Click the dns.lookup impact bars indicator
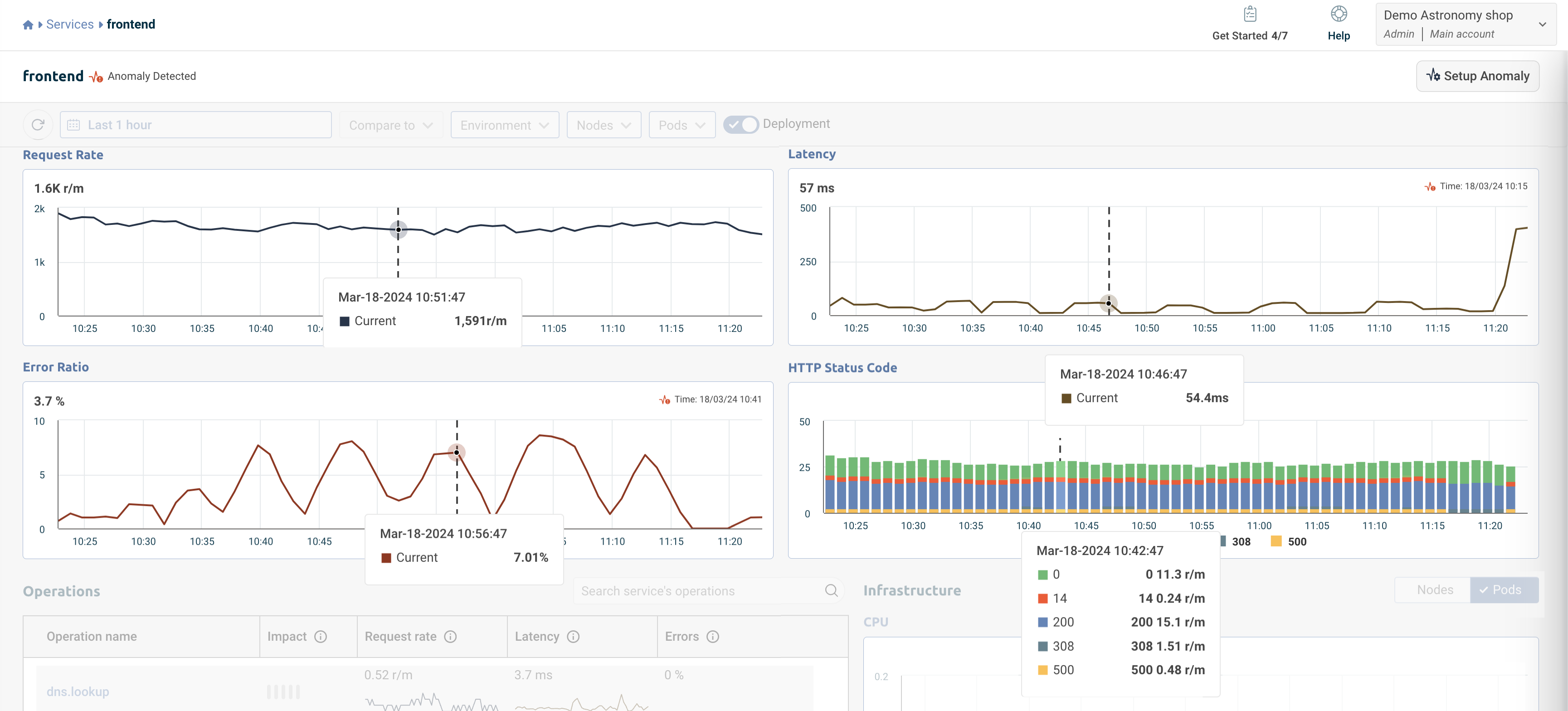Image resolution: width=1568 pixels, height=711 pixels. point(283,692)
